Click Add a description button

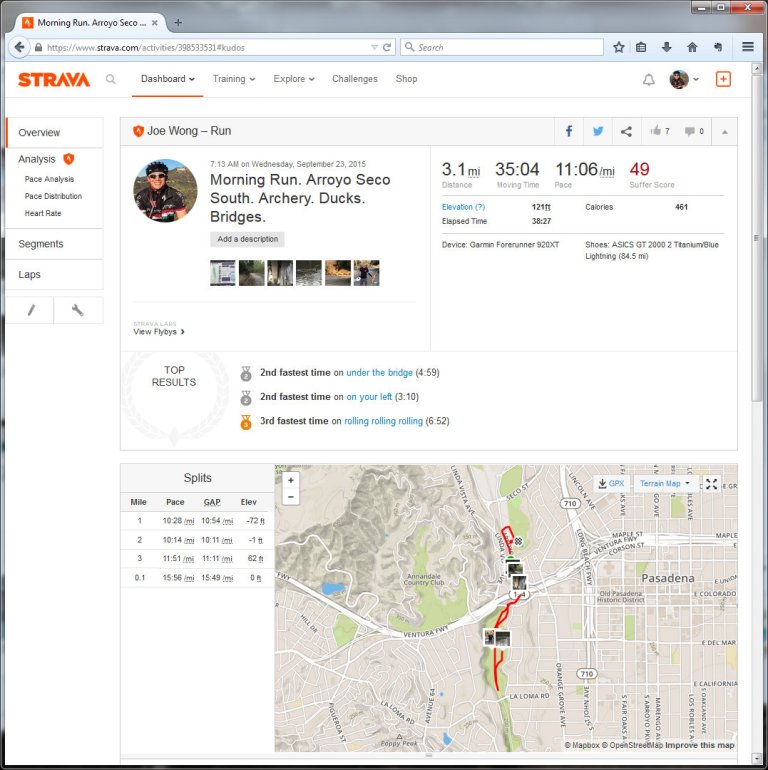click(x=247, y=239)
